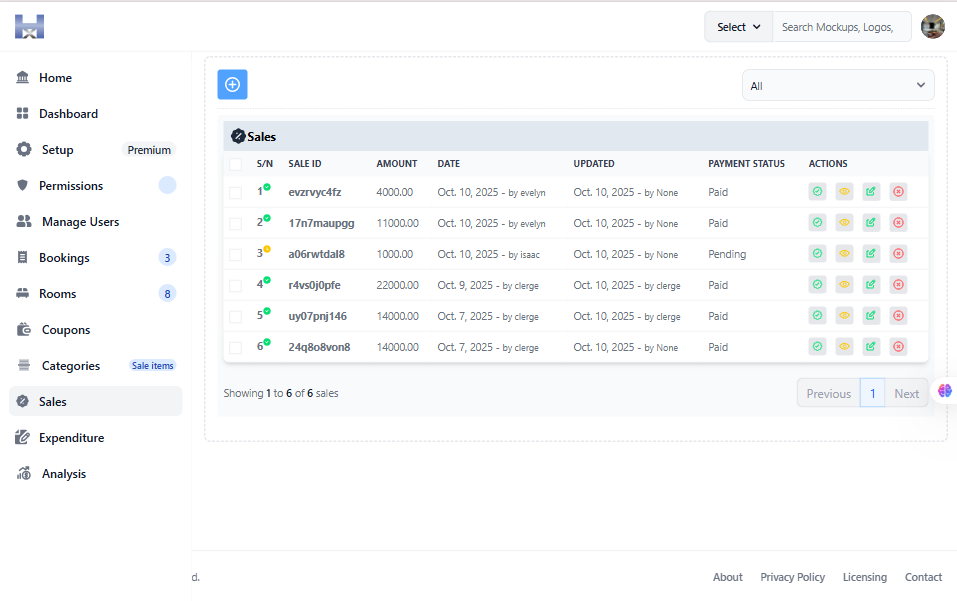Open the eye view icon for sale a06rwtdal8
Viewport: 957px width, 601px height.
click(x=844, y=253)
